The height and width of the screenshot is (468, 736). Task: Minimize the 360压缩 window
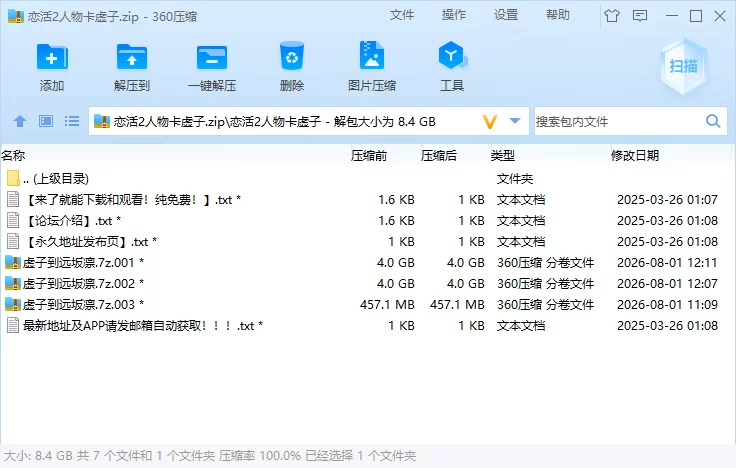pos(672,16)
